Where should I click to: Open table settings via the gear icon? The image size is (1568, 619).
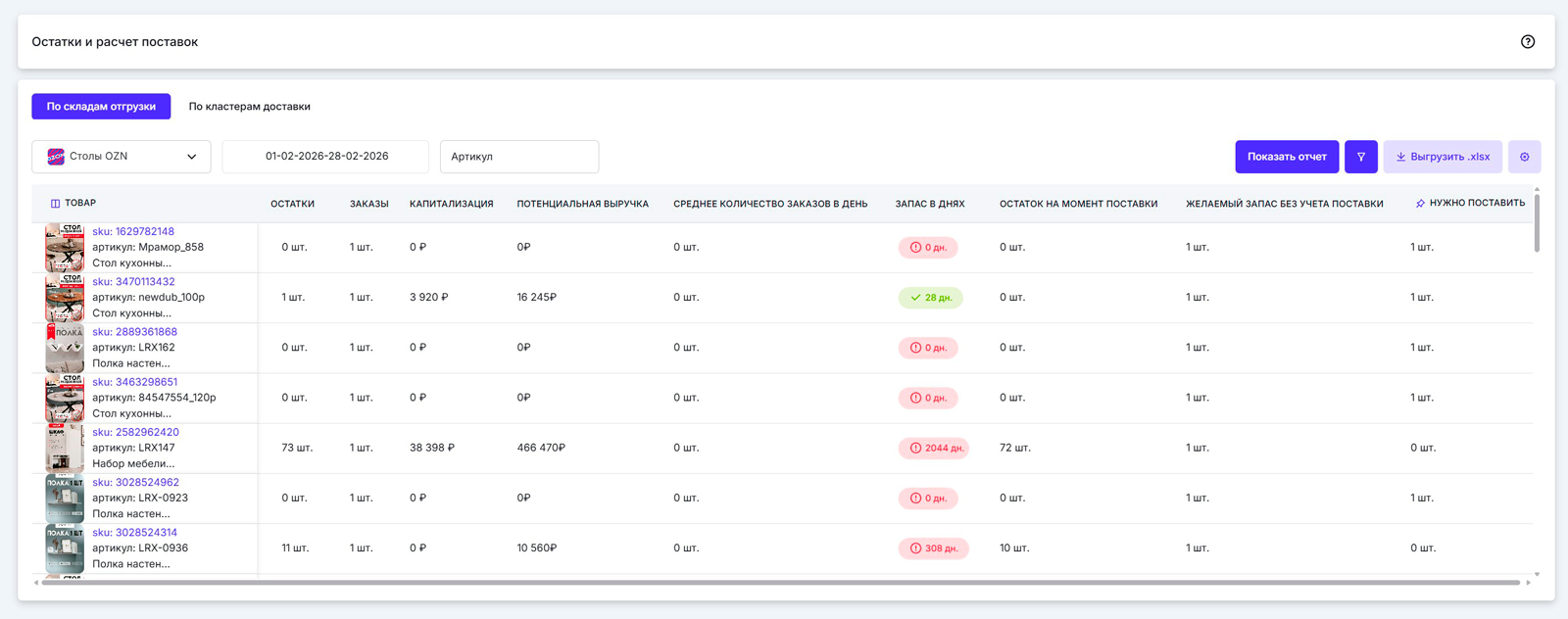[x=1524, y=157]
